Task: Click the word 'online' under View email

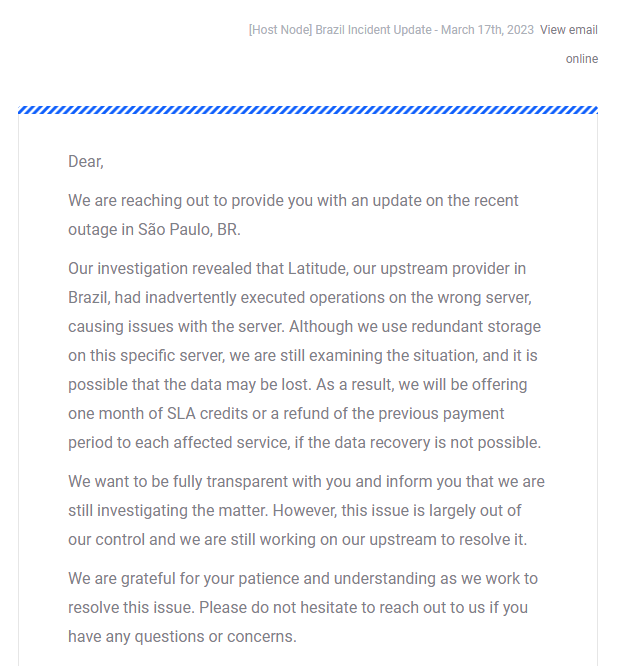Action: (582, 59)
